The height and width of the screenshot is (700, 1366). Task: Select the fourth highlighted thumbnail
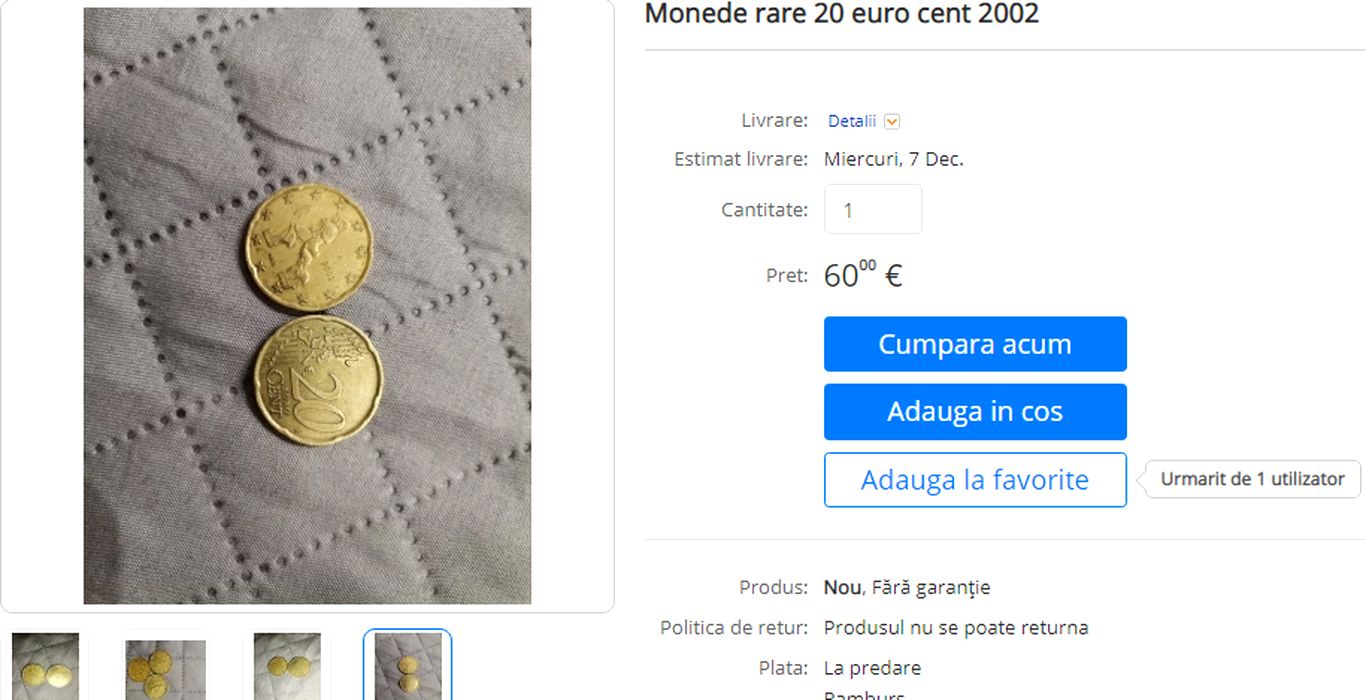tap(408, 666)
